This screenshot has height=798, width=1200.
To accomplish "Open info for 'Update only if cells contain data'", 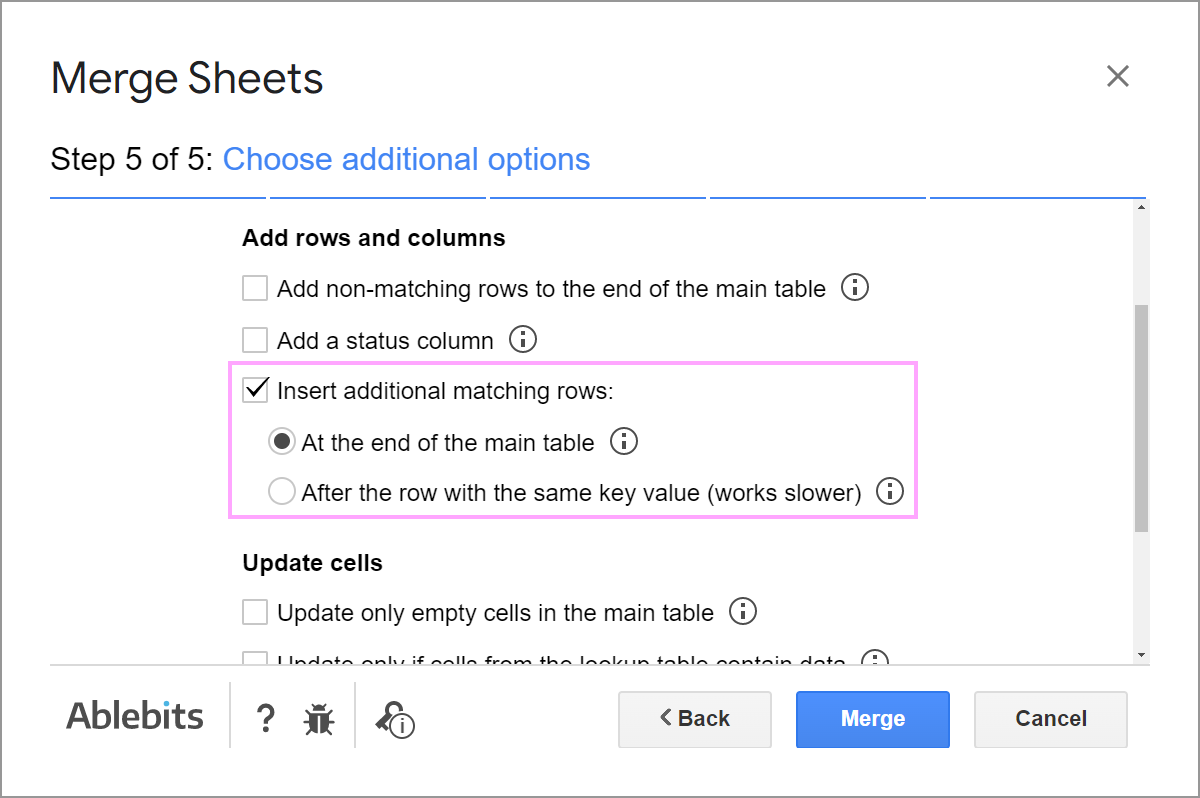I will 876,660.
